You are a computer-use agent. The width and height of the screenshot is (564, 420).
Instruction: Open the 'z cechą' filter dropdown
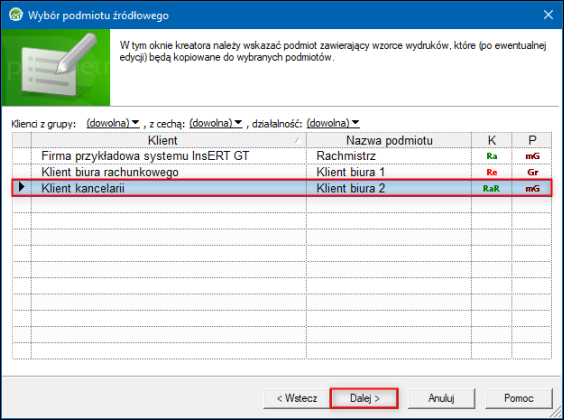click(215, 123)
